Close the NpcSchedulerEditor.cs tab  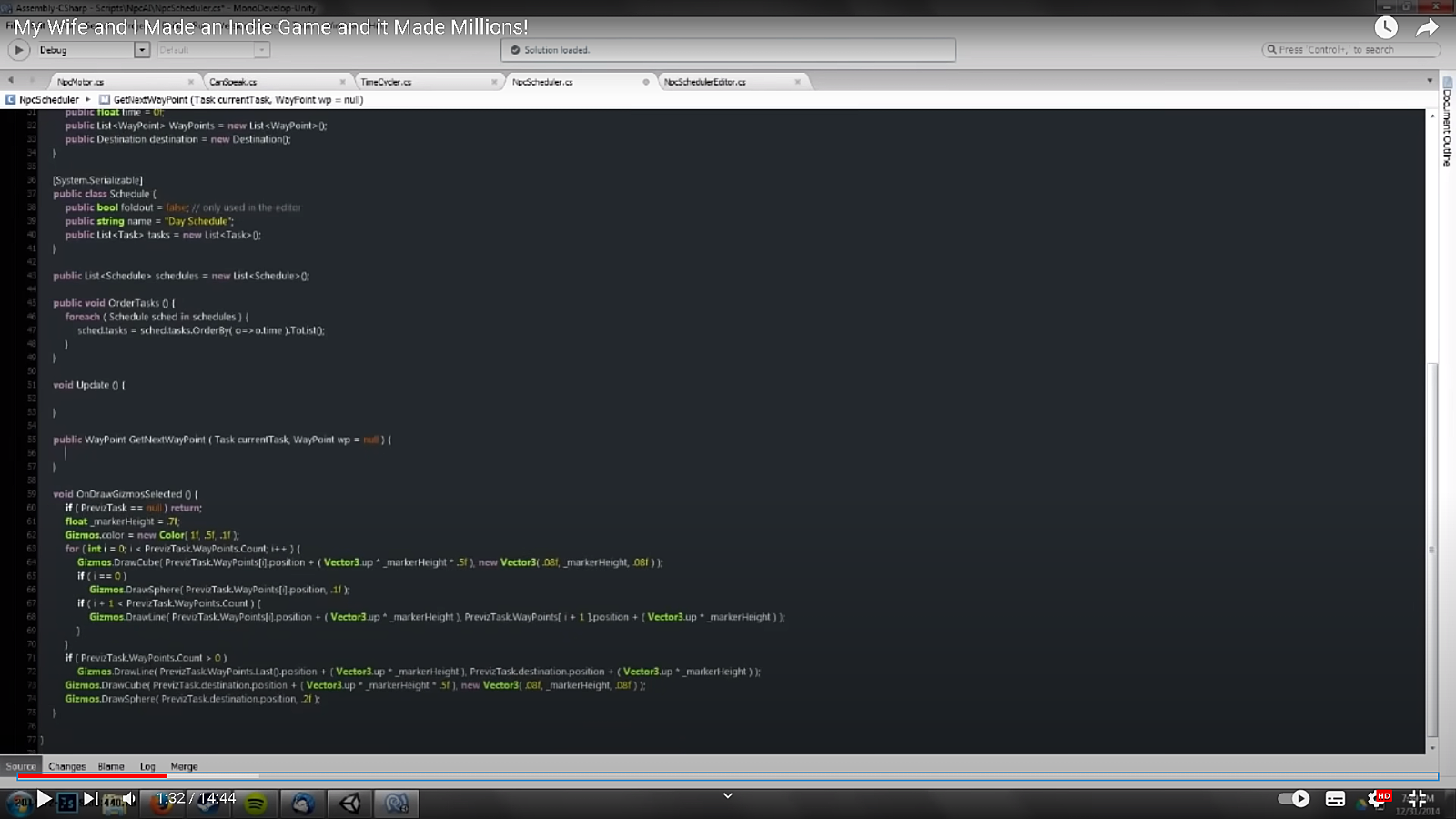pos(798,82)
